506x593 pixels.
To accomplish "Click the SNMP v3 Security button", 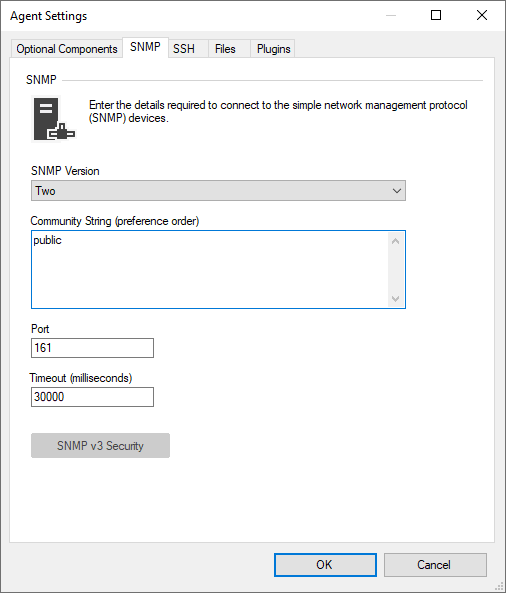I will (100, 446).
